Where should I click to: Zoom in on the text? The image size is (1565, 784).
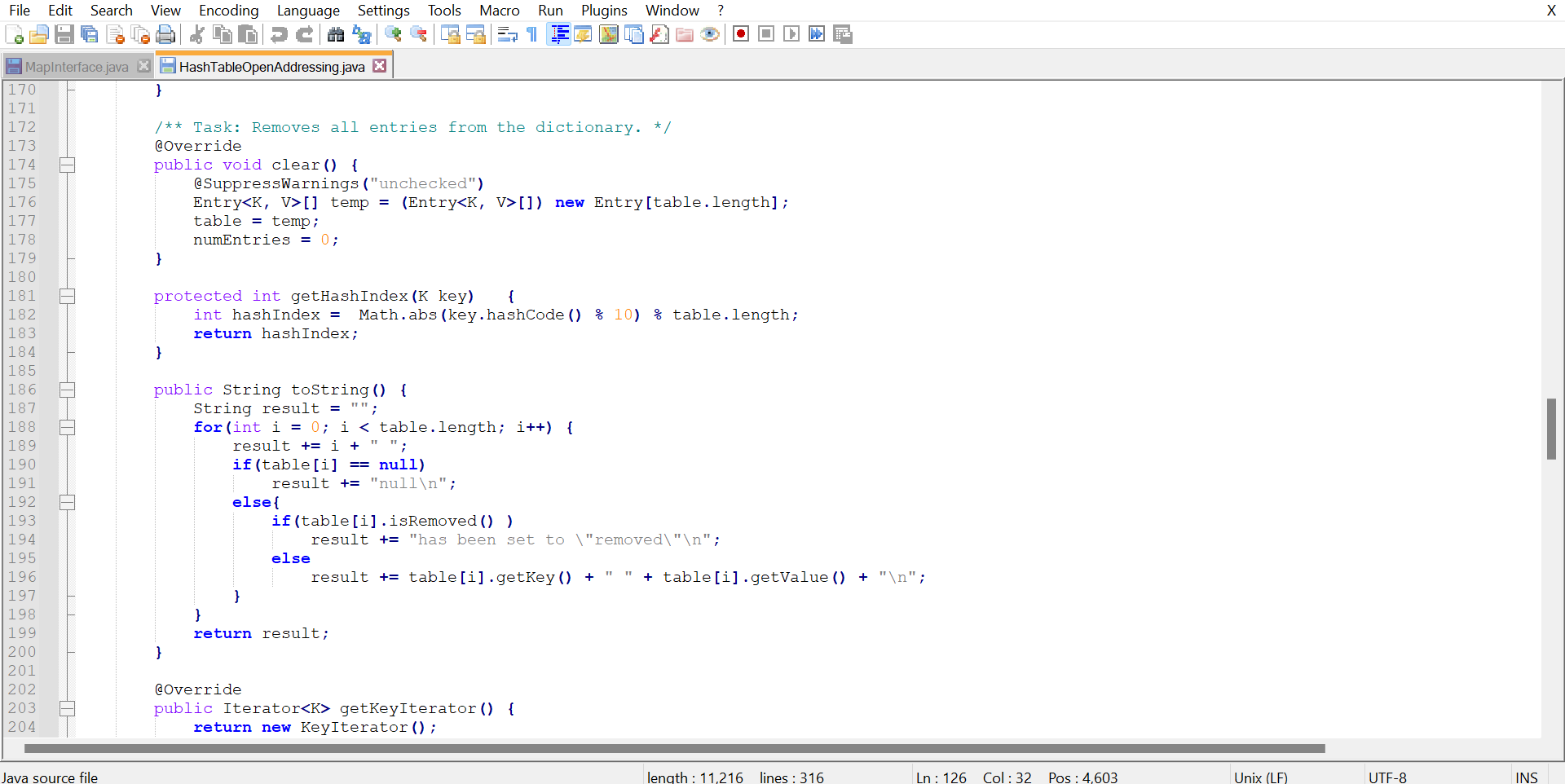click(x=393, y=33)
